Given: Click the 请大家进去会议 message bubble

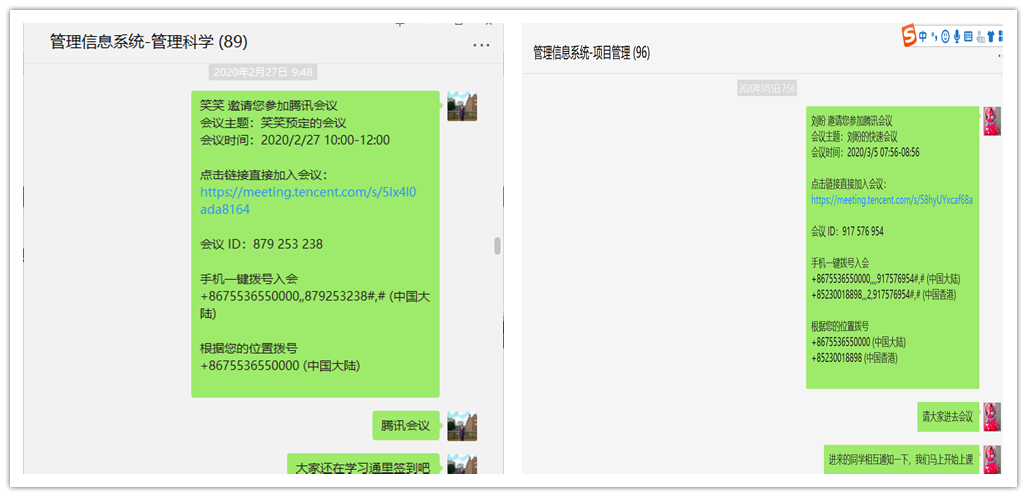Looking at the screenshot, I should click(x=948, y=417).
